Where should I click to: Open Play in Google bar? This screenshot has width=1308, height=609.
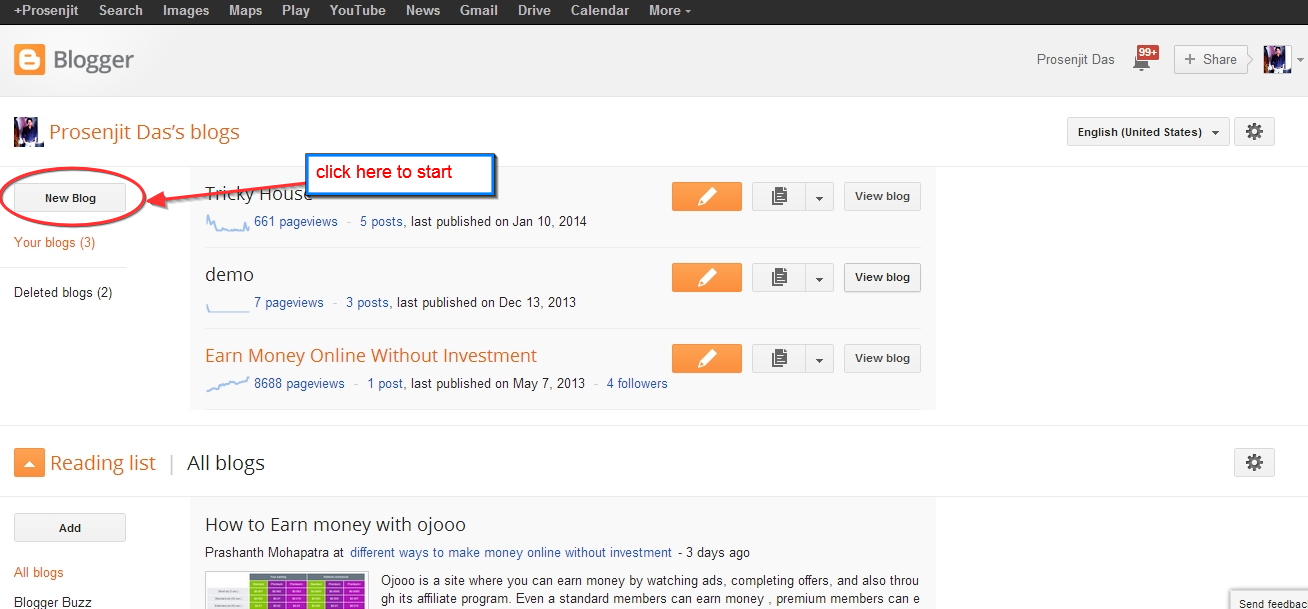[296, 10]
